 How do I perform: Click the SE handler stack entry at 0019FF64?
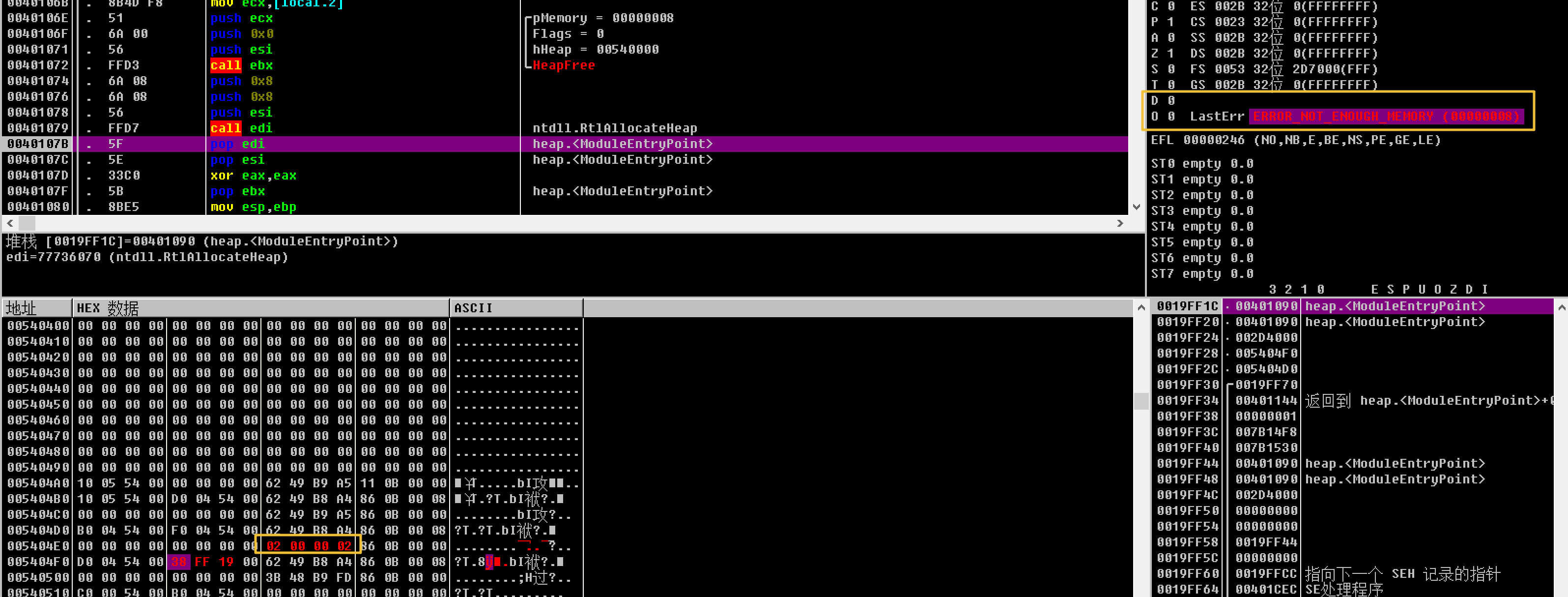pyautogui.click(x=1352, y=589)
